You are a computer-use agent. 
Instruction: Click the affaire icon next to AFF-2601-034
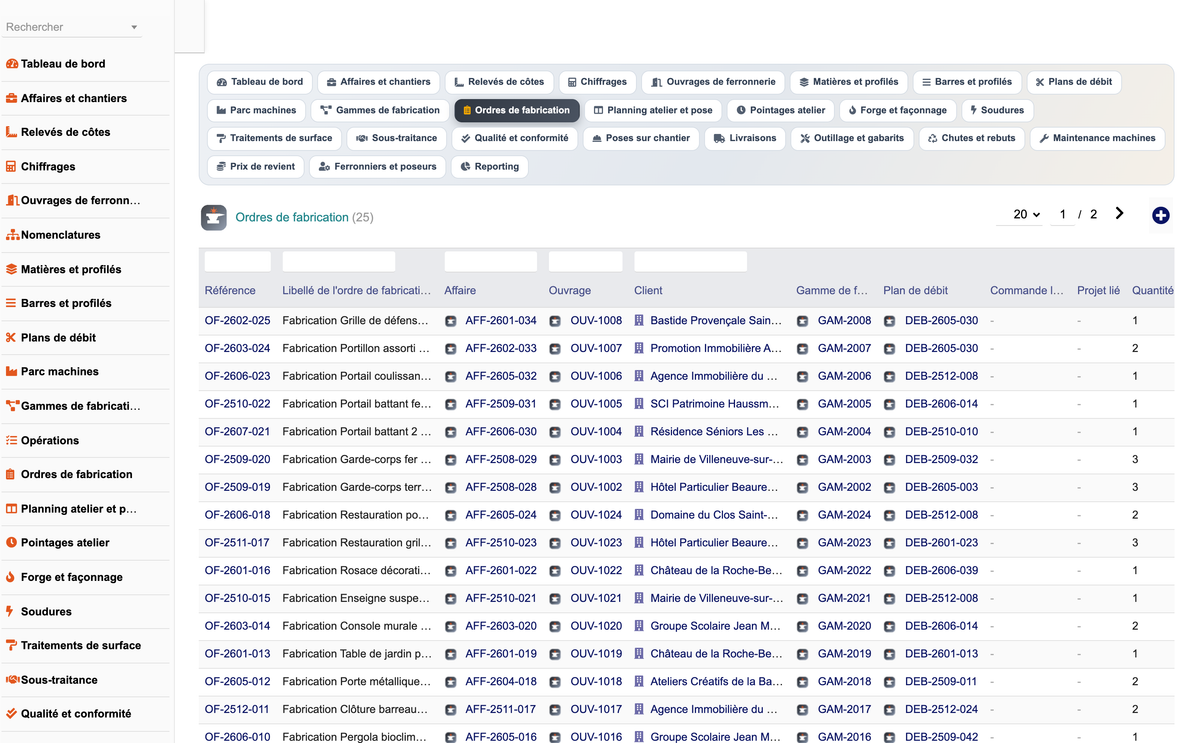pyautogui.click(x=451, y=321)
